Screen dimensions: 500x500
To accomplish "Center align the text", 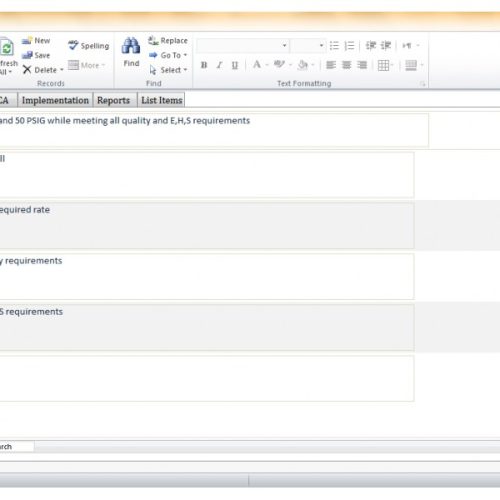I will point(346,65).
